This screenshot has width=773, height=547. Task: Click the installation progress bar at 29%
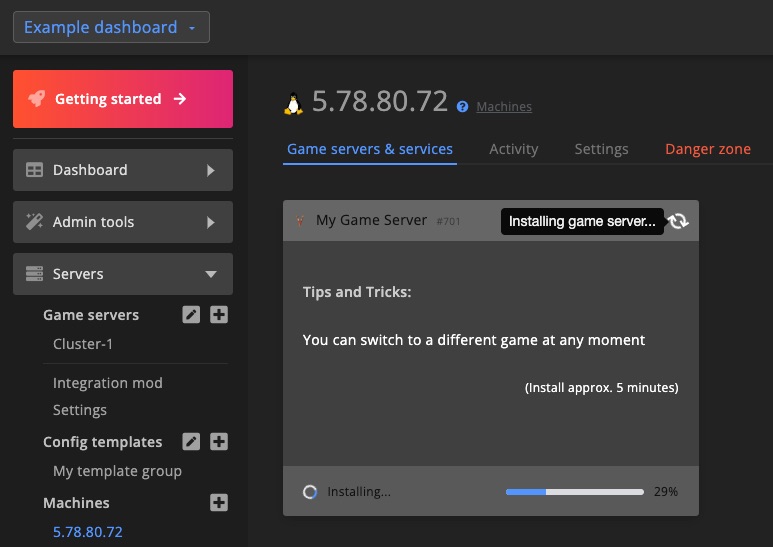(574, 492)
